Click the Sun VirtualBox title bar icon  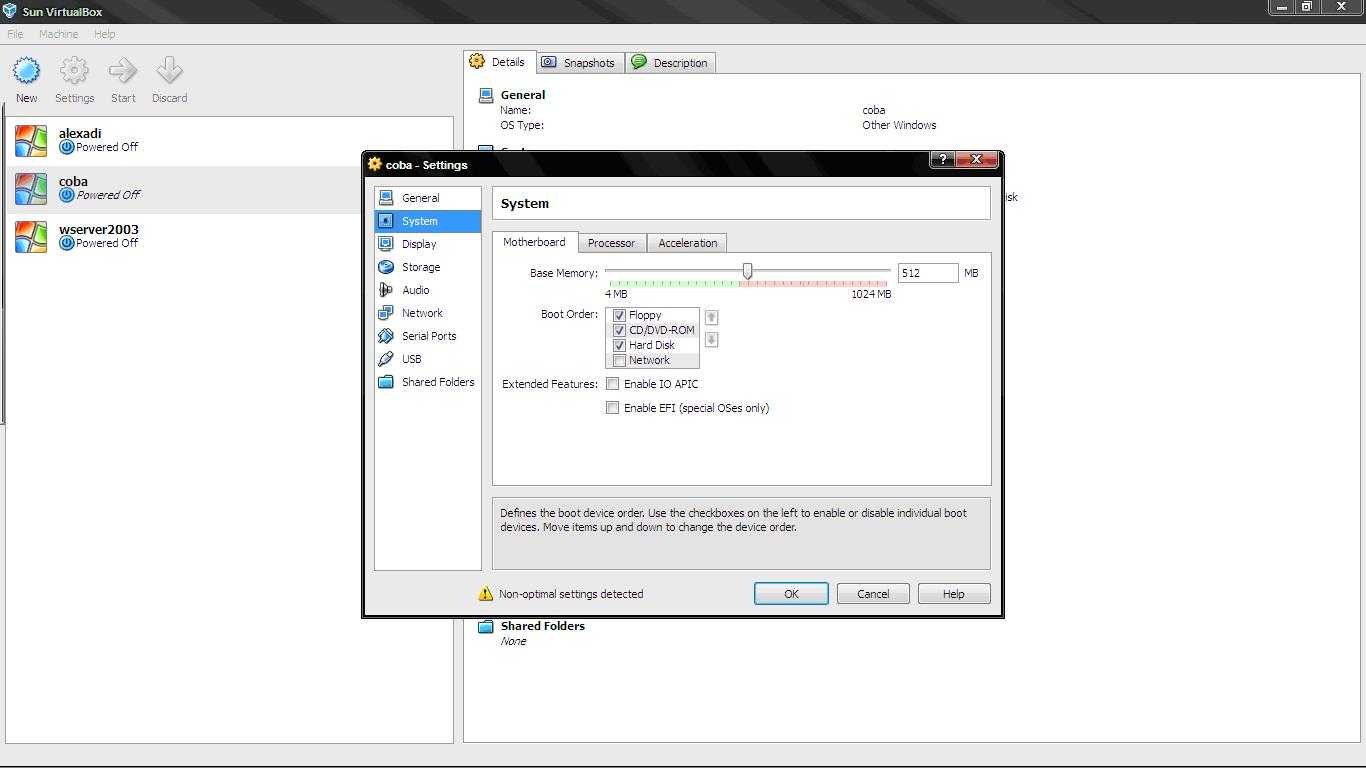pyautogui.click(x=10, y=11)
